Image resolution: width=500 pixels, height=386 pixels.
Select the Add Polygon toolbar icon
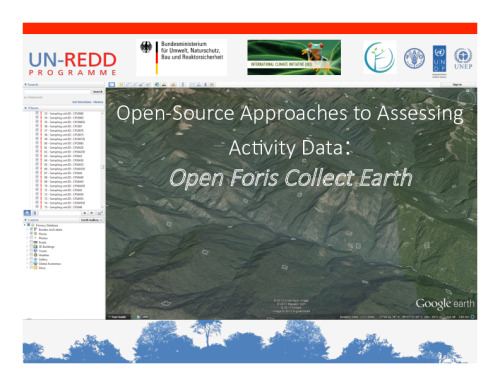[128, 84]
